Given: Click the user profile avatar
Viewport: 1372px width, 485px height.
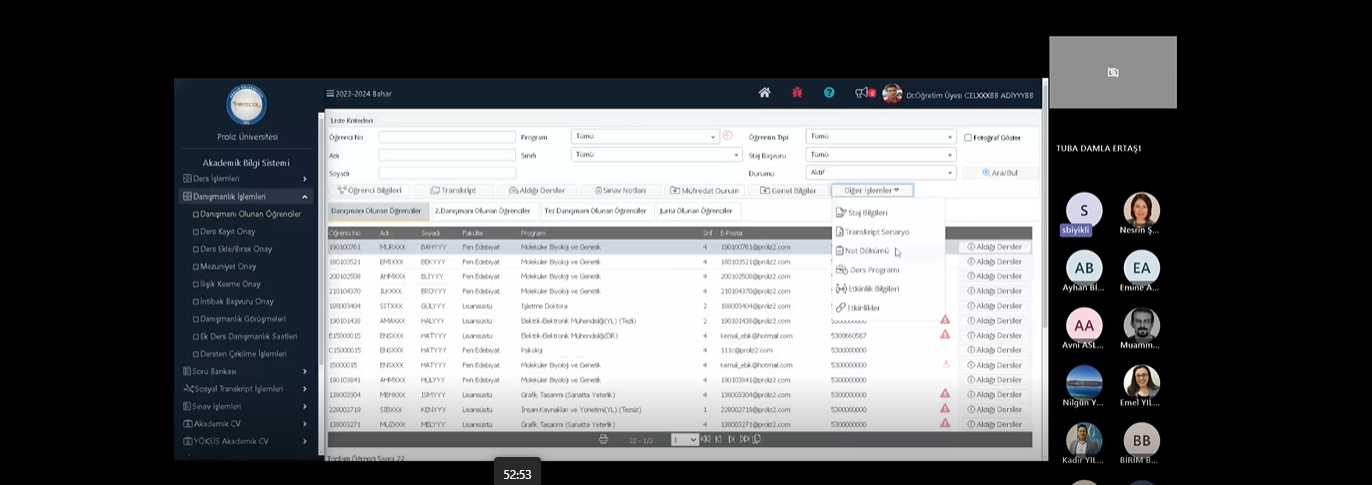Looking at the screenshot, I should click(892, 94).
